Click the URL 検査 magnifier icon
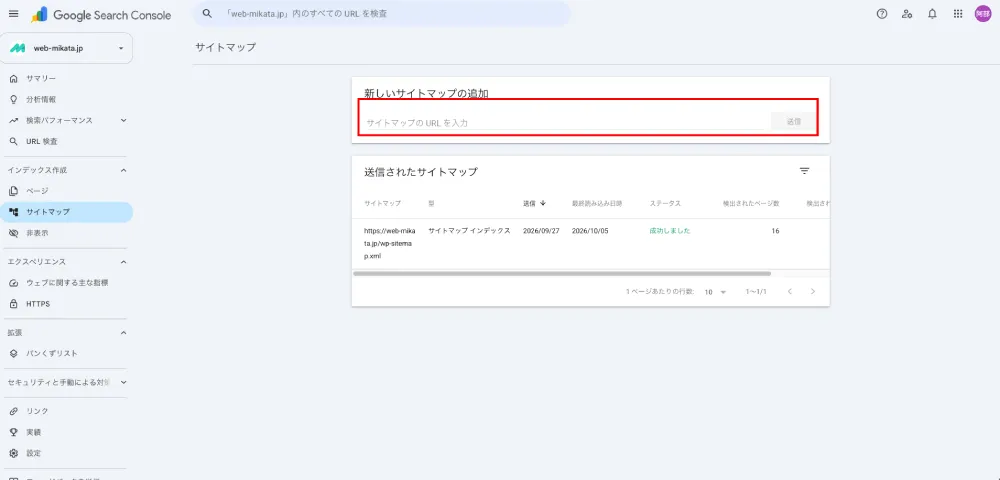The width and height of the screenshot is (1000, 480). point(13,142)
